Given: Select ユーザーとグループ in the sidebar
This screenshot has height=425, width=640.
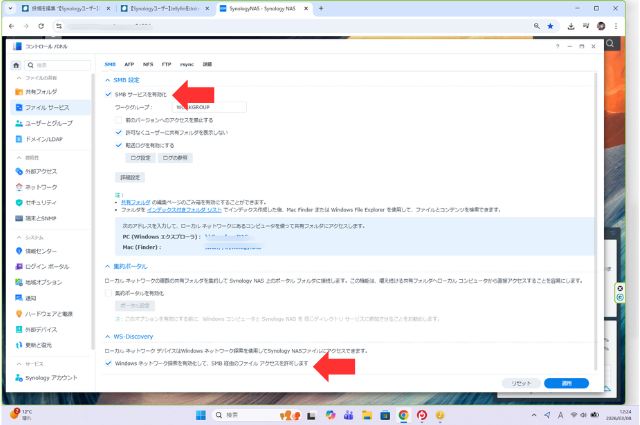Looking at the screenshot, I should tap(49, 122).
